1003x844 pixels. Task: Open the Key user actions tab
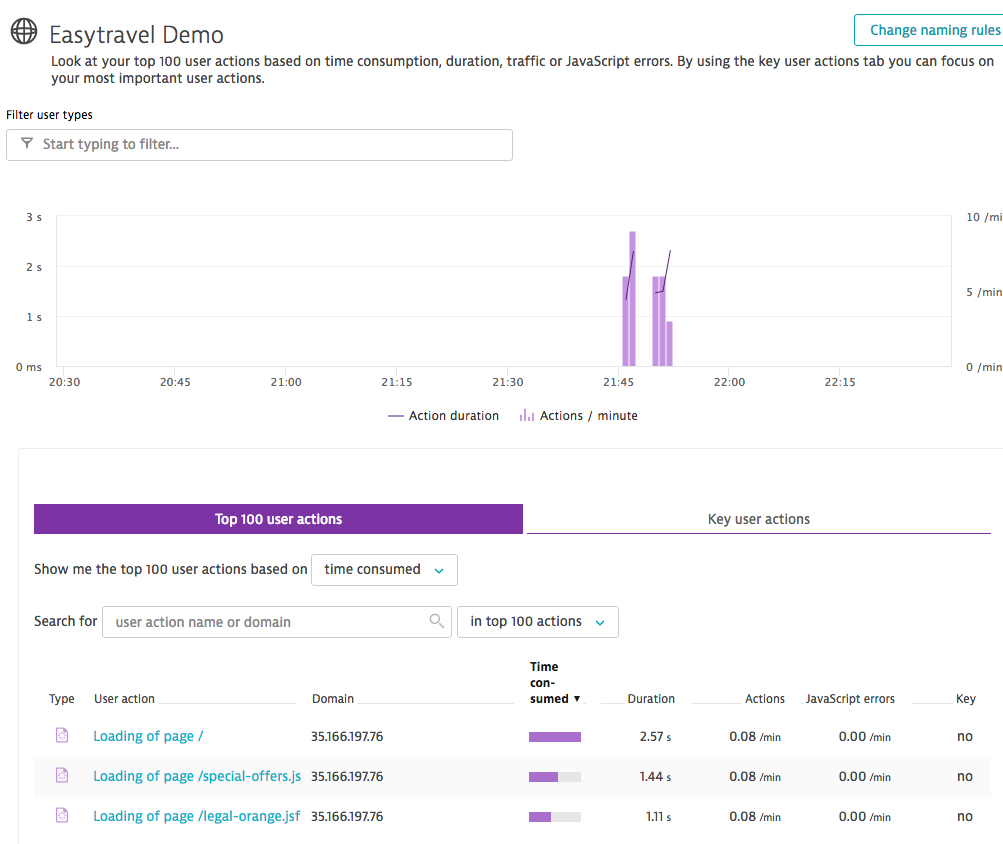coord(758,519)
